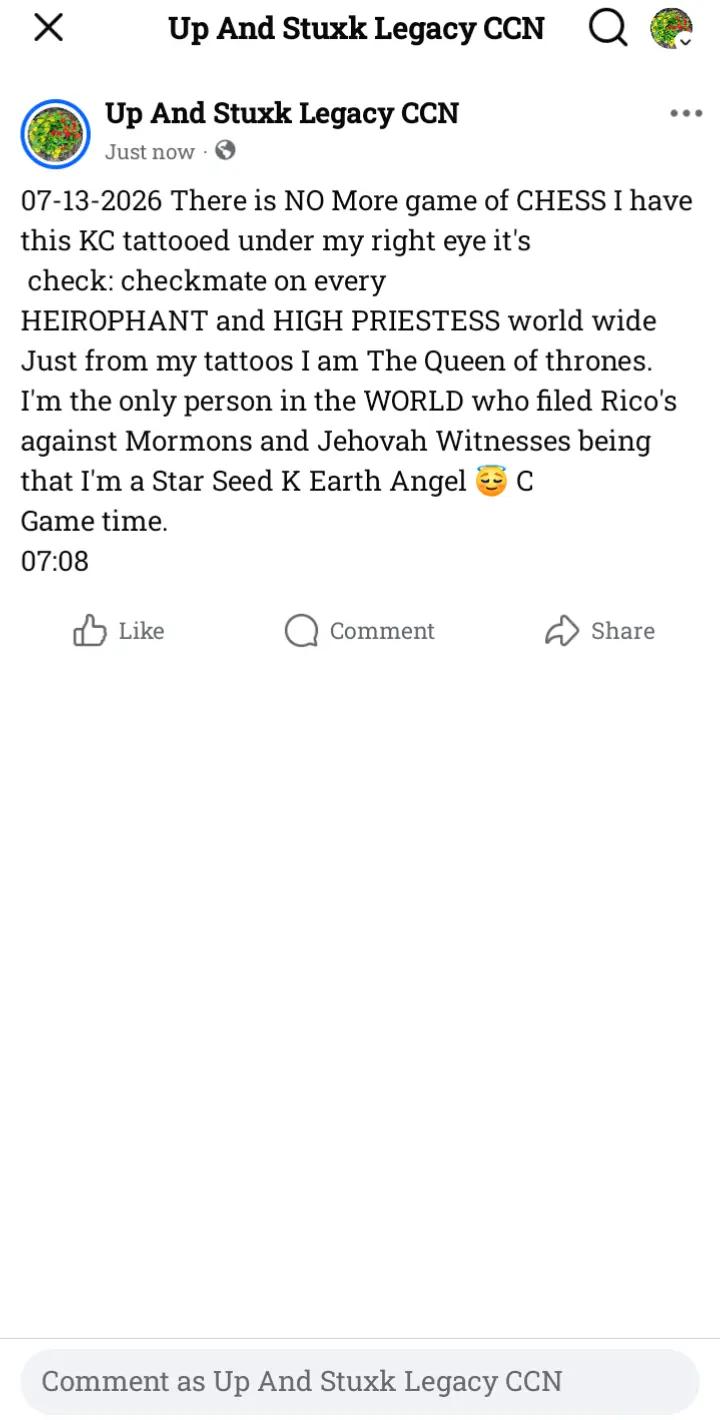The image size is (720, 1420).
Task: Click the page title in the header
Action: [x=357, y=28]
